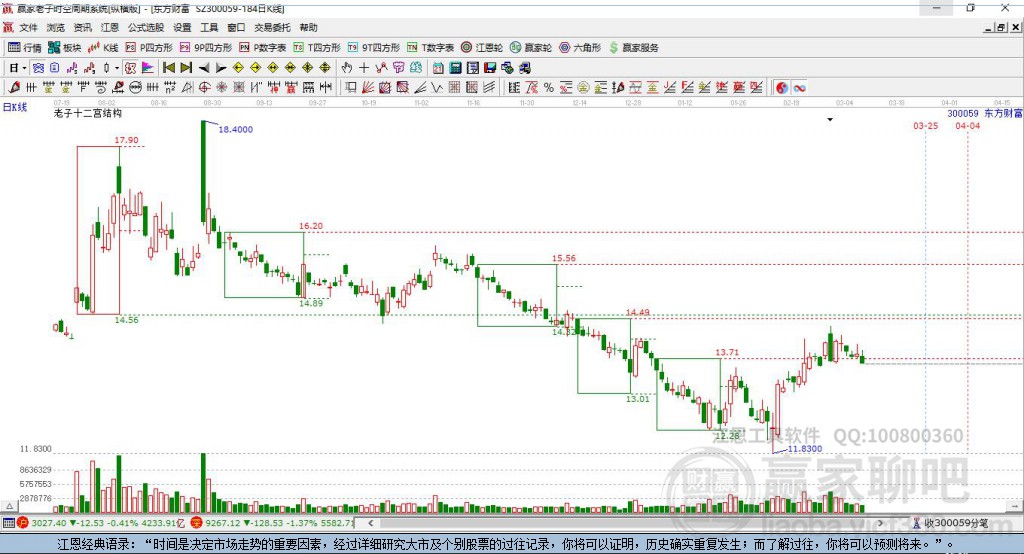Viewport: 1024px width, 554px height.
Task: Click the 日K线 label
Action: point(14,107)
